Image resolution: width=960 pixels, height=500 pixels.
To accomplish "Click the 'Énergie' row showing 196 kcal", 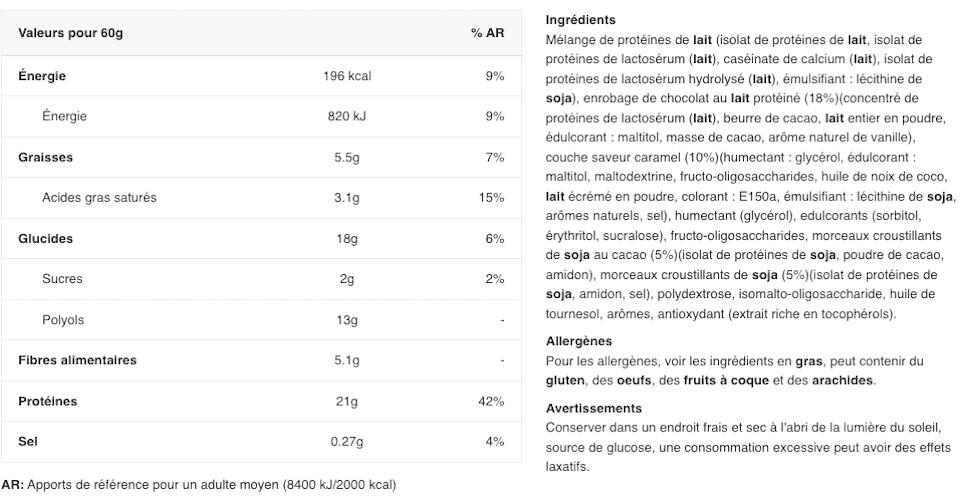I will [x=42, y=76].
